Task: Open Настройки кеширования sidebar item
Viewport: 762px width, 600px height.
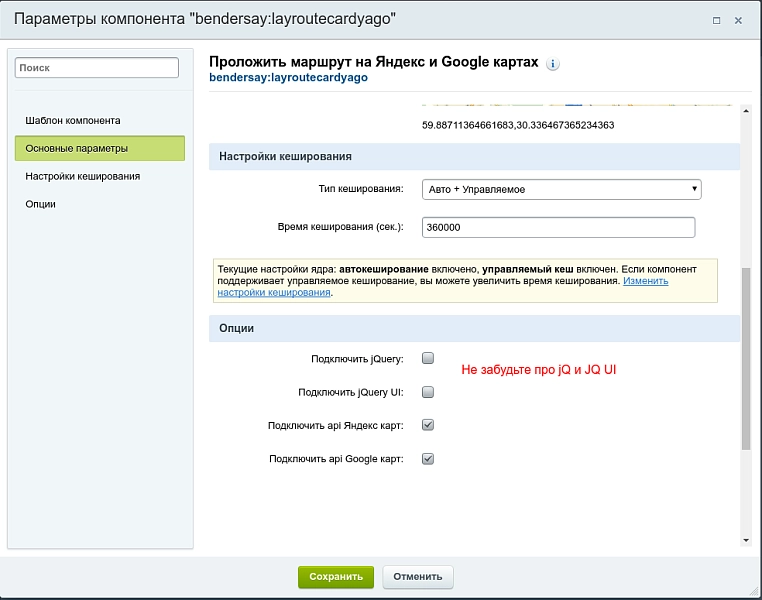Action: (x=83, y=176)
